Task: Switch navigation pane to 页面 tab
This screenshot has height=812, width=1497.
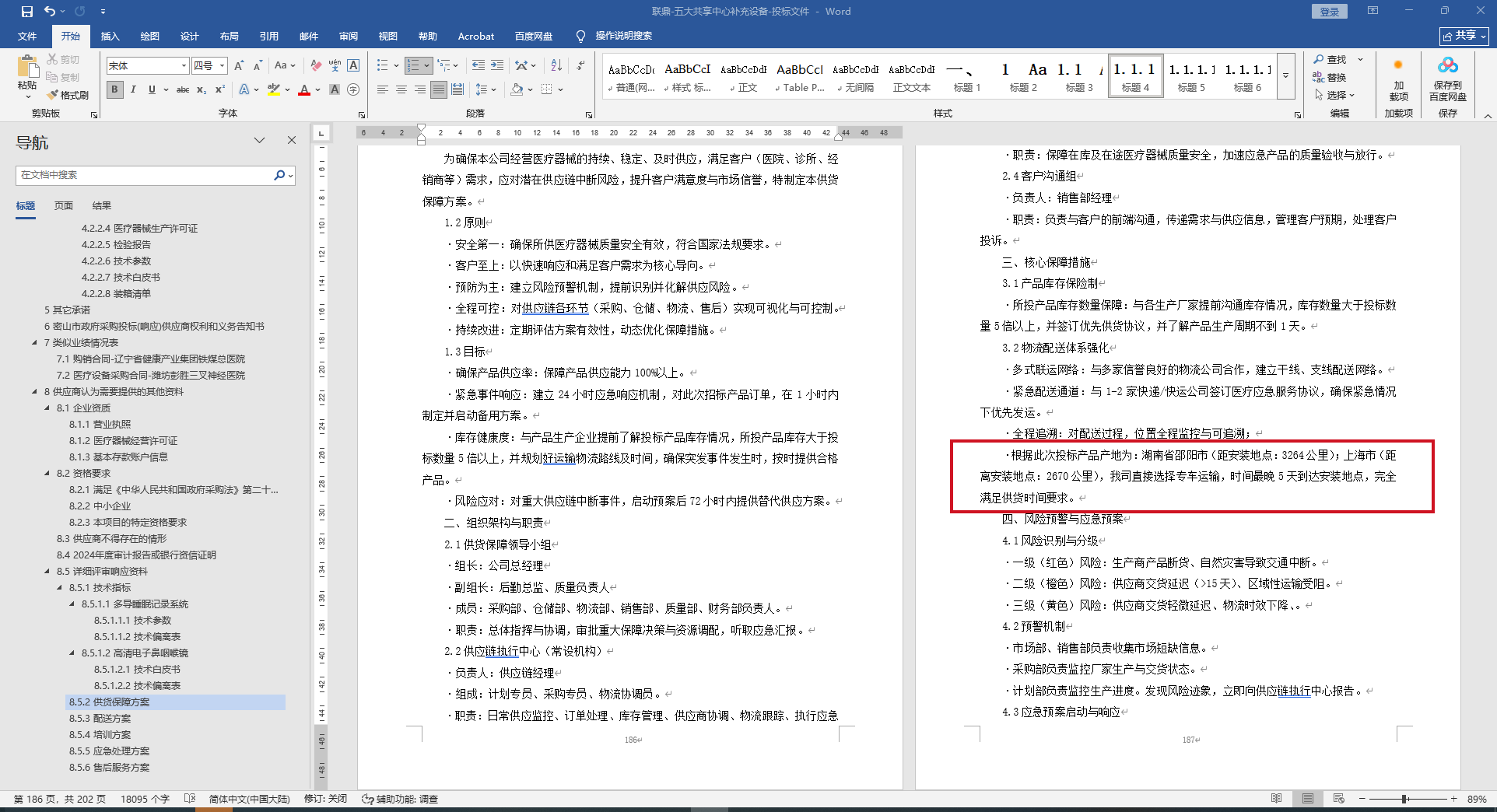Action: (64, 206)
